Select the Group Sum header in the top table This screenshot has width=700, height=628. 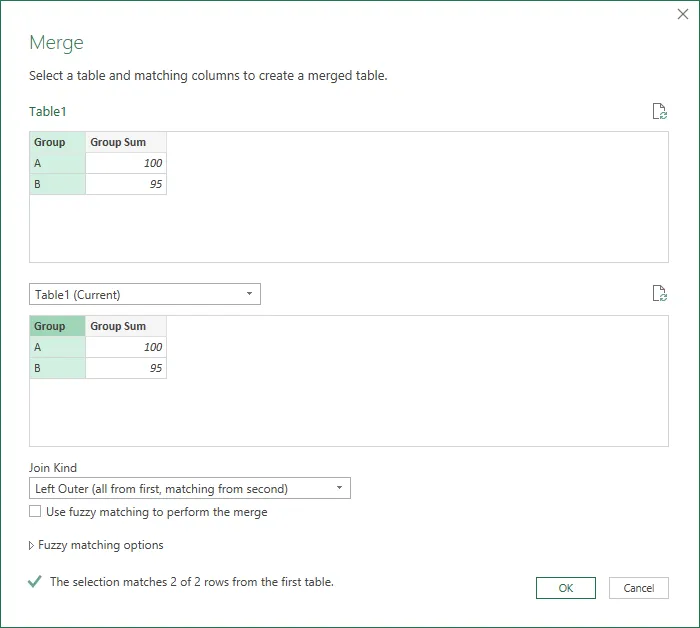tap(126, 142)
